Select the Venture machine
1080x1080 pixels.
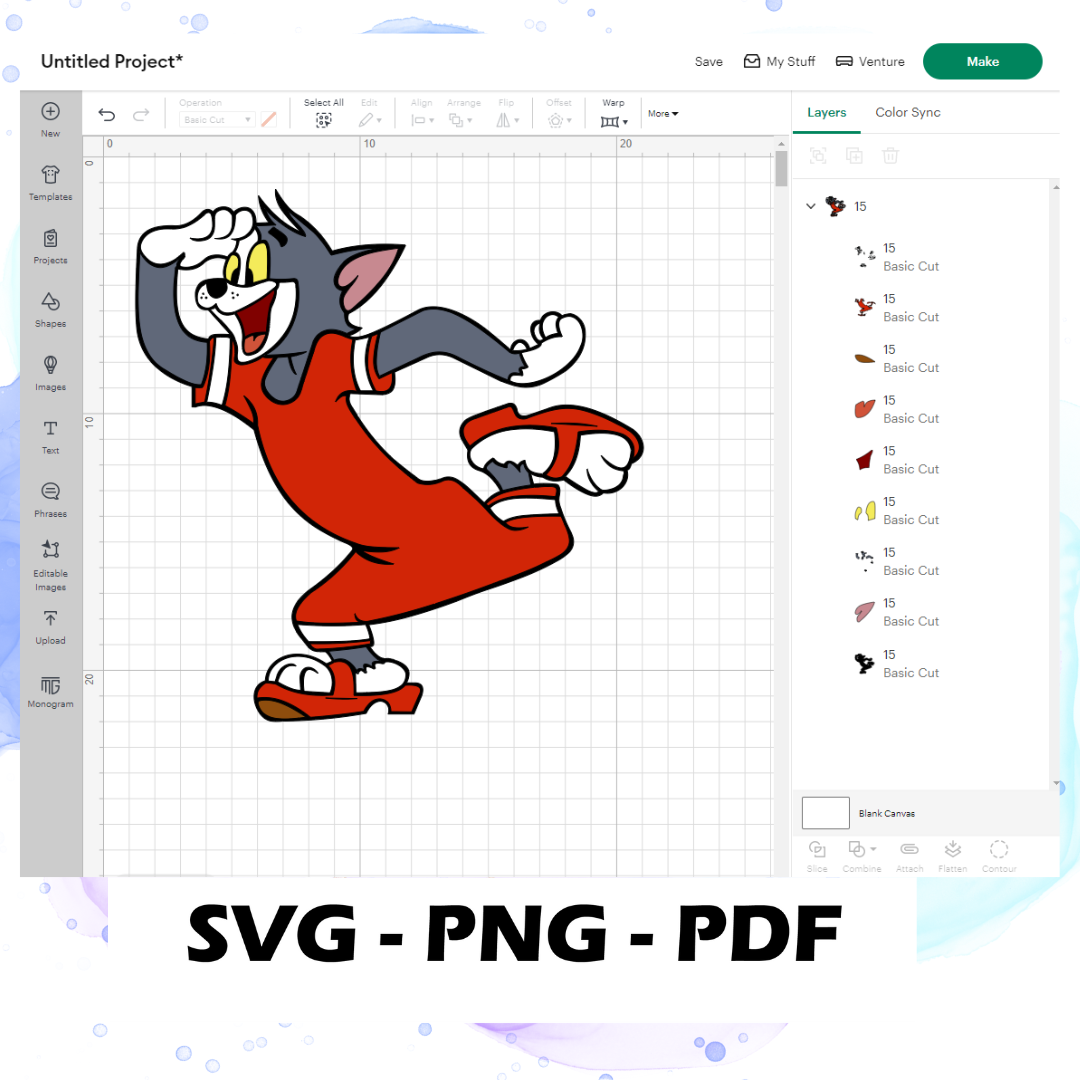[870, 61]
